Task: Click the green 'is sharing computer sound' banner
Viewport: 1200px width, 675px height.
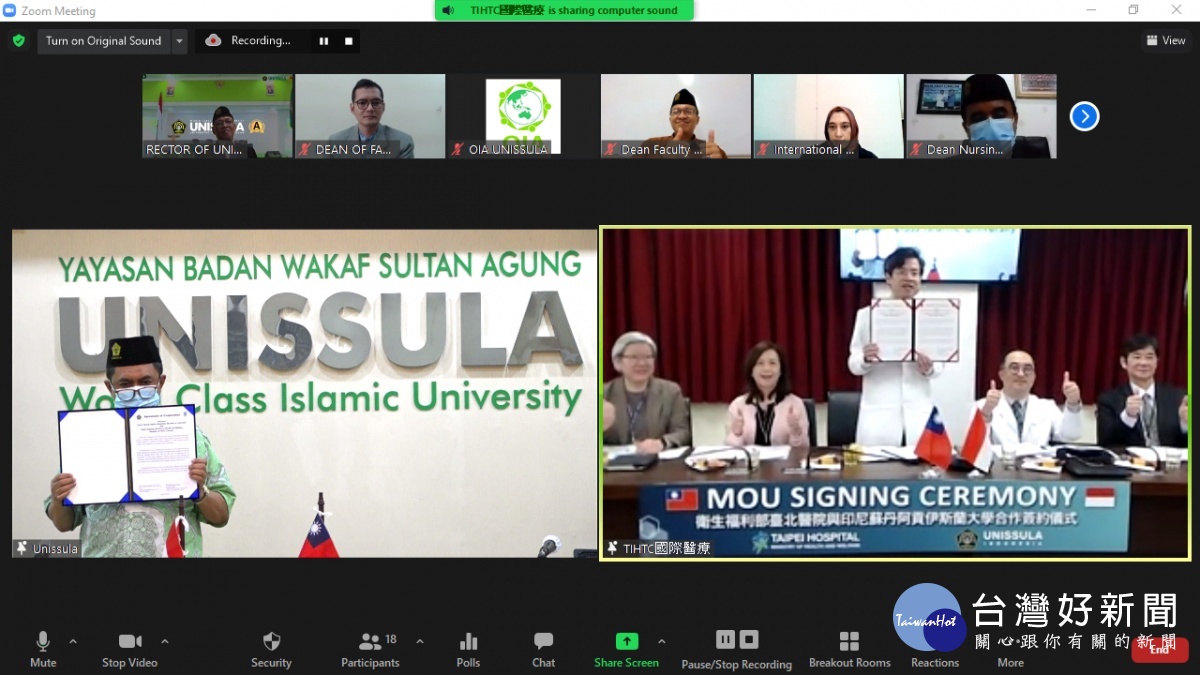Action: click(564, 10)
